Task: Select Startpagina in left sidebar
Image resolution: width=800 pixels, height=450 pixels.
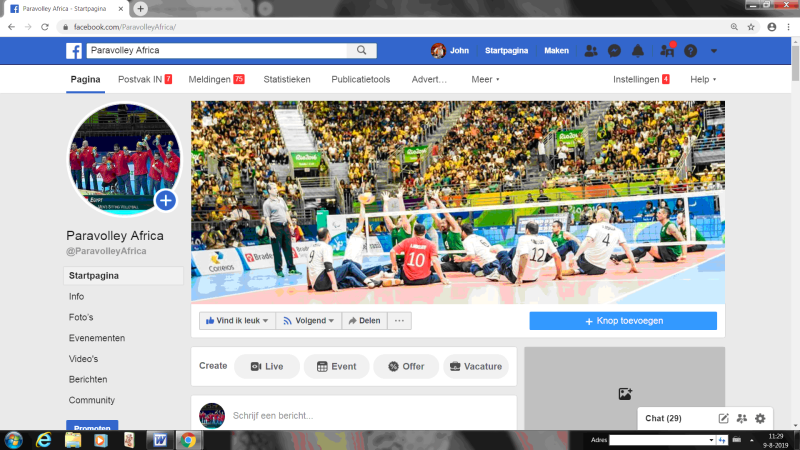Action: tap(123, 276)
